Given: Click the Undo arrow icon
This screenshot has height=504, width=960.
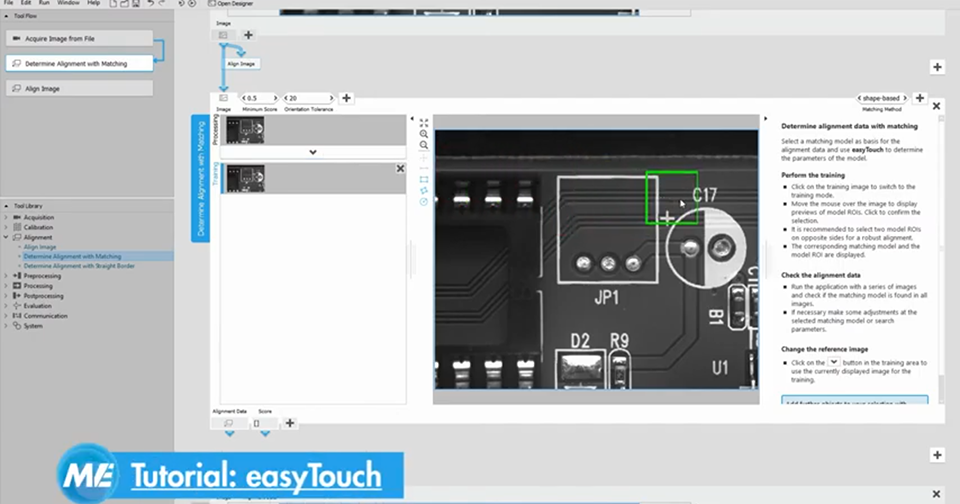Looking at the screenshot, I should click(151, 3).
